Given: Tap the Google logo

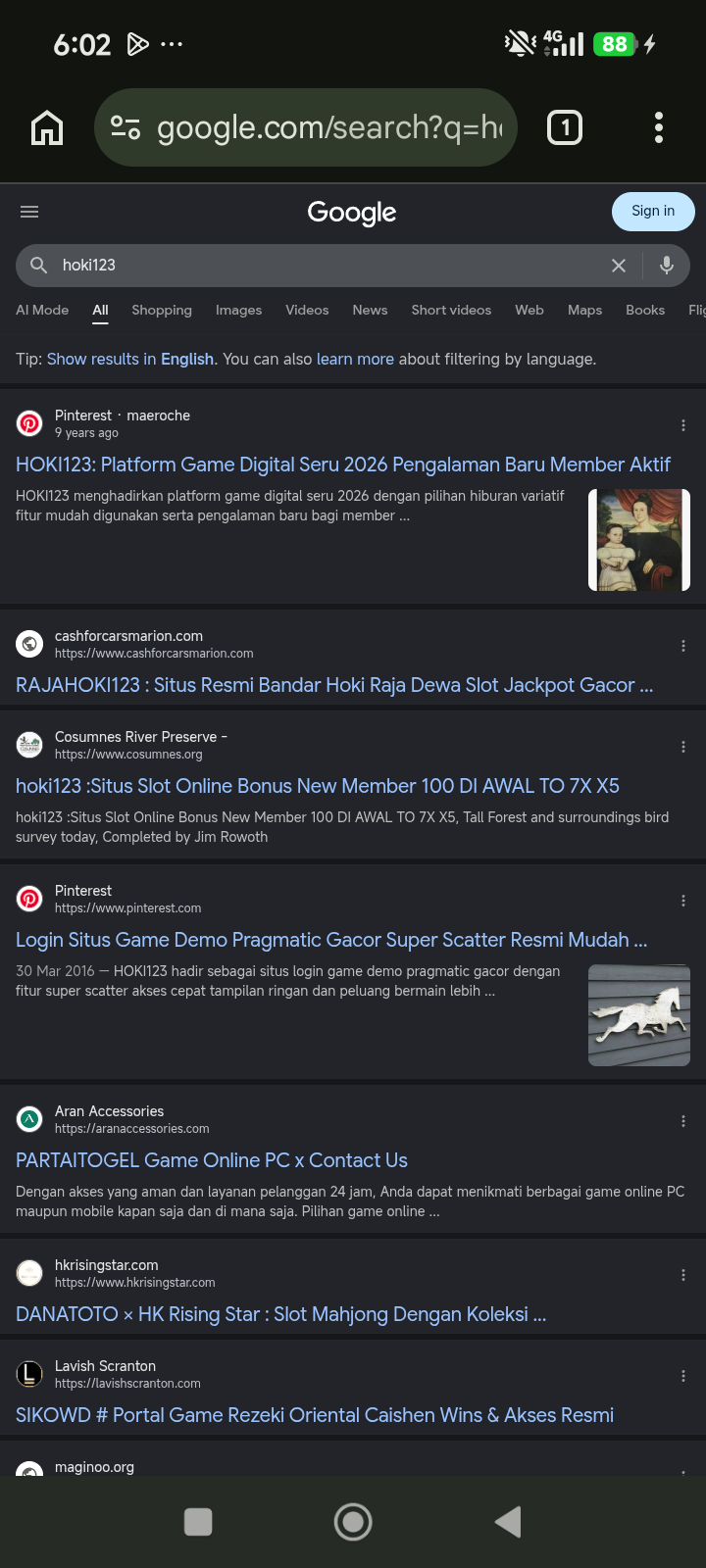Looking at the screenshot, I should [352, 213].
